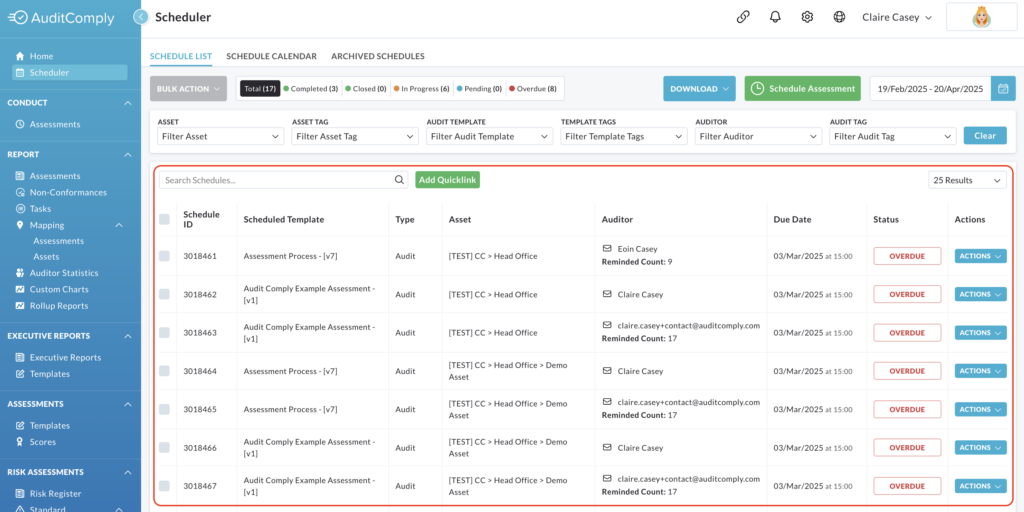This screenshot has height=512, width=1024.
Task: Open the Filter Audit Template dropdown
Action: (490, 136)
